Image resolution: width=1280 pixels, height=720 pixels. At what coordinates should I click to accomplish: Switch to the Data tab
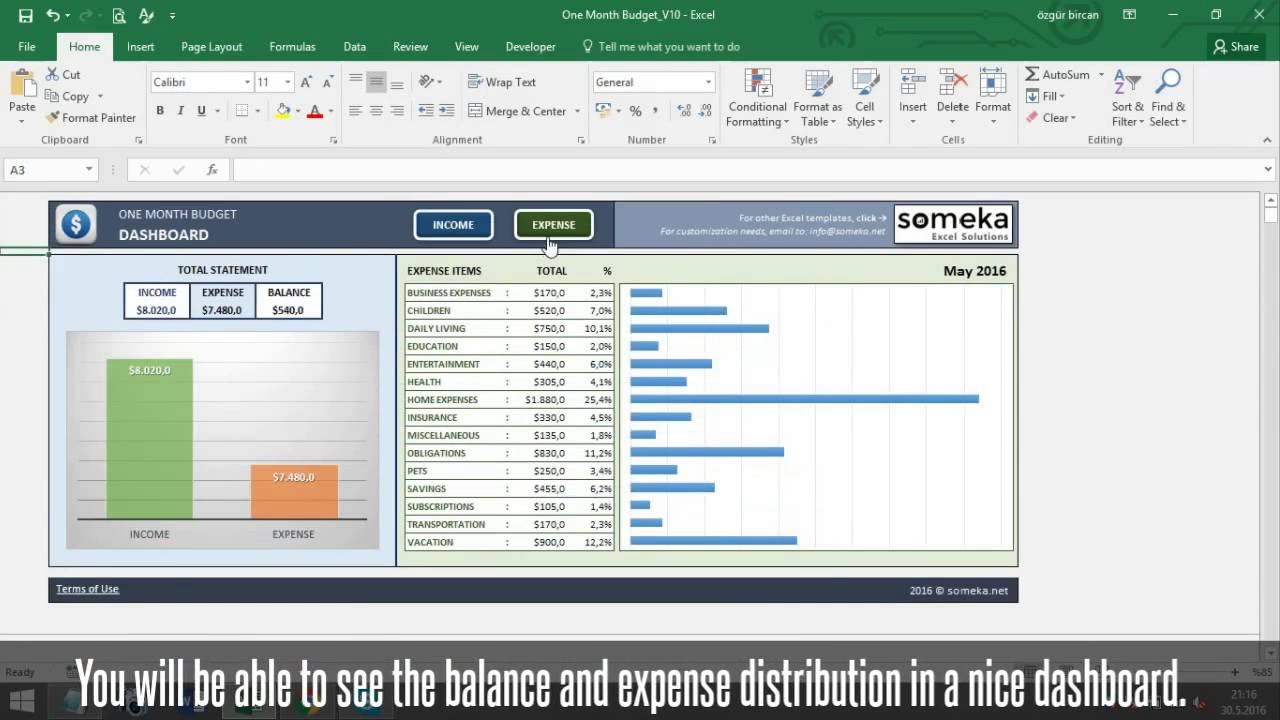(x=354, y=47)
